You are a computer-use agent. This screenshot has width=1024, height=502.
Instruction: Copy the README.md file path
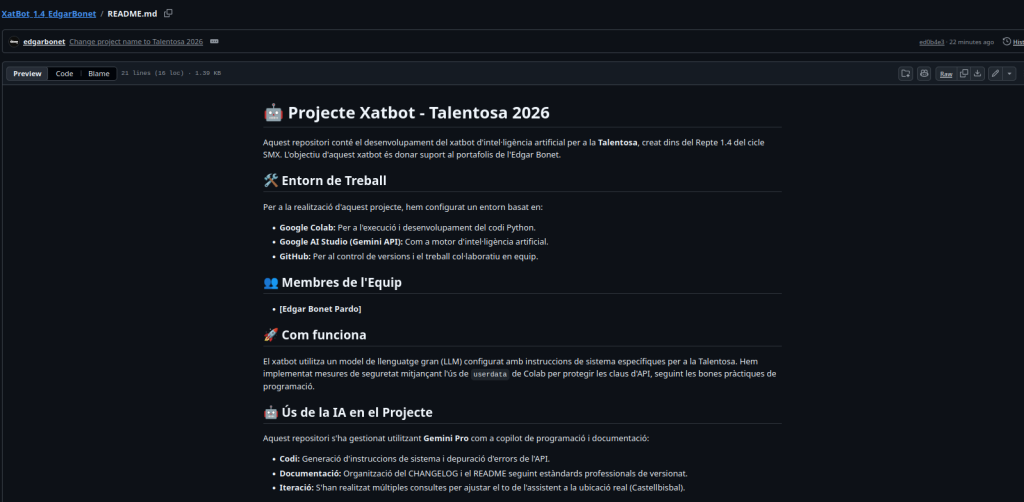click(168, 13)
